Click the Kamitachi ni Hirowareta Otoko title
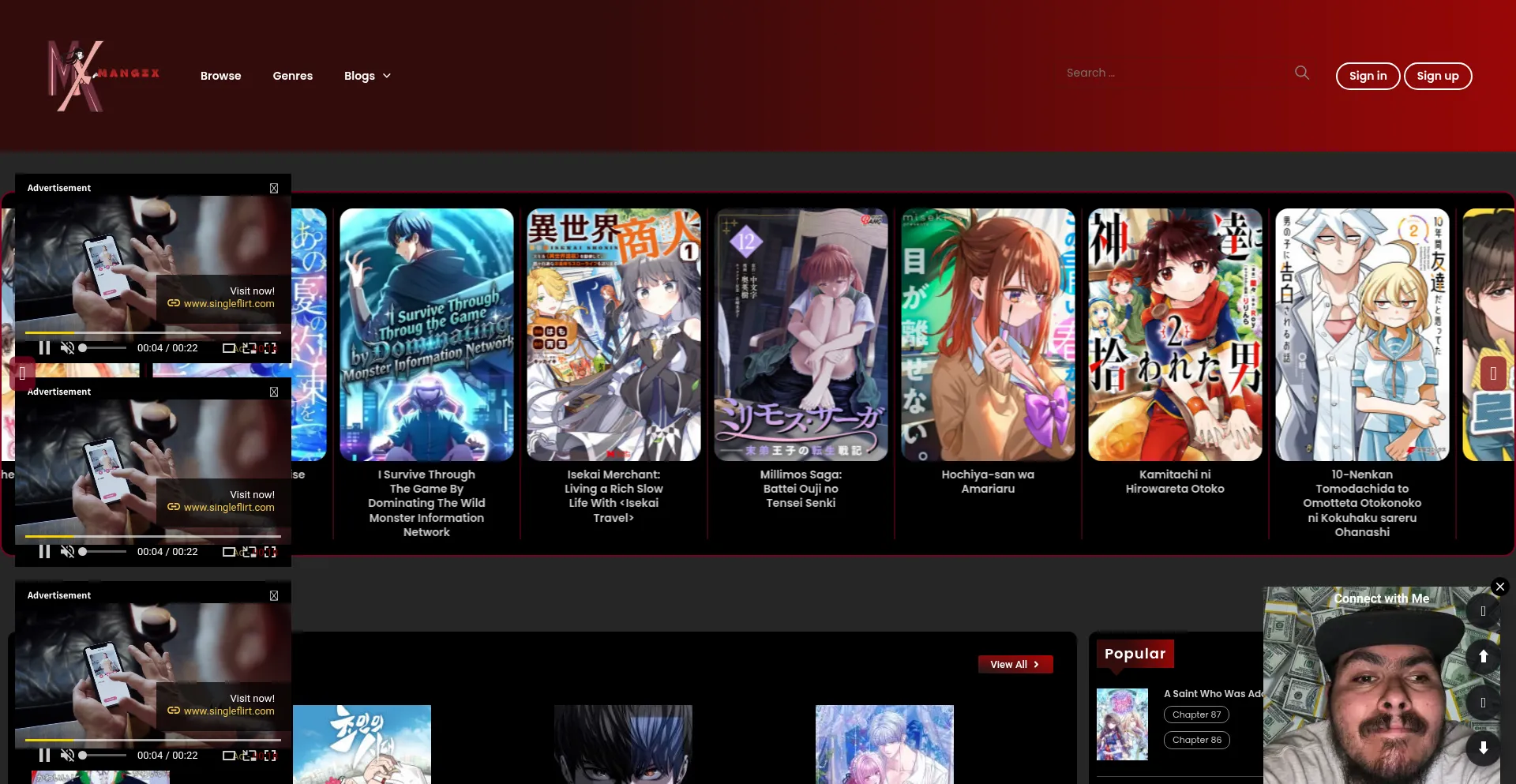The height and width of the screenshot is (784, 1516). point(1175,482)
